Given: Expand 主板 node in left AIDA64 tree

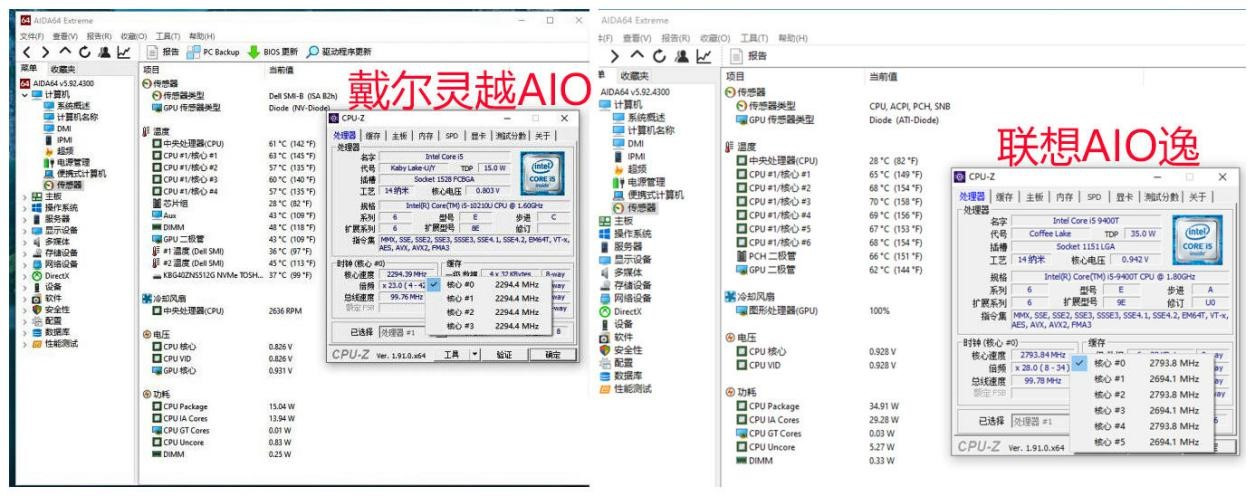Looking at the screenshot, I should pyautogui.click(x=24, y=196).
